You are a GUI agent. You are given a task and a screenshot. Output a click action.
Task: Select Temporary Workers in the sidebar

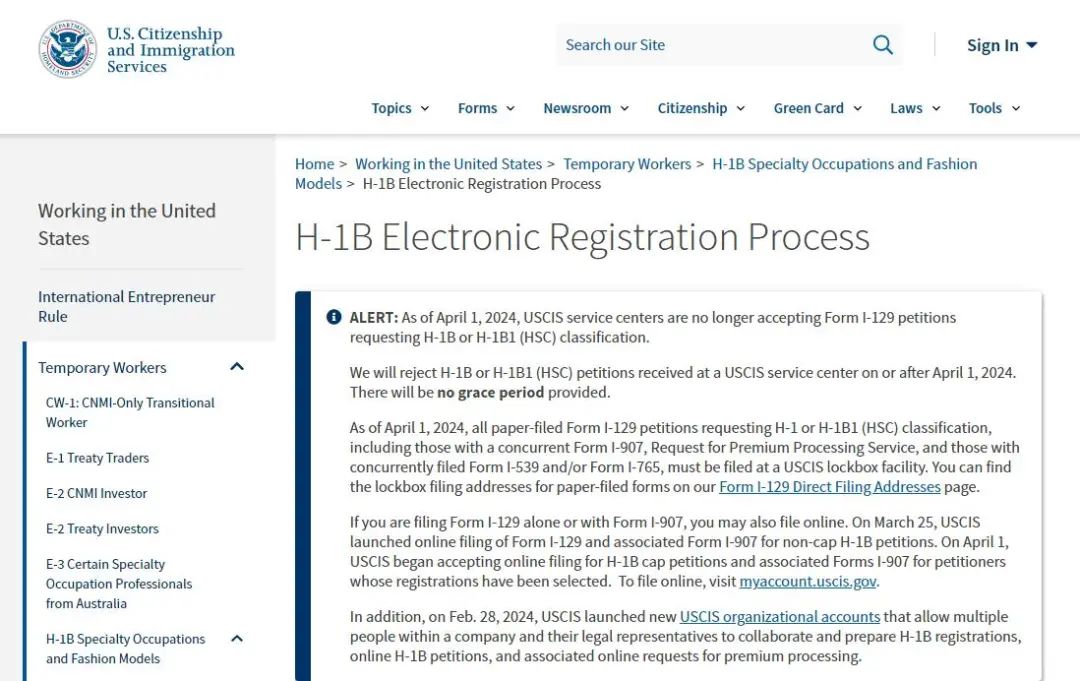(x=102, y=368)
